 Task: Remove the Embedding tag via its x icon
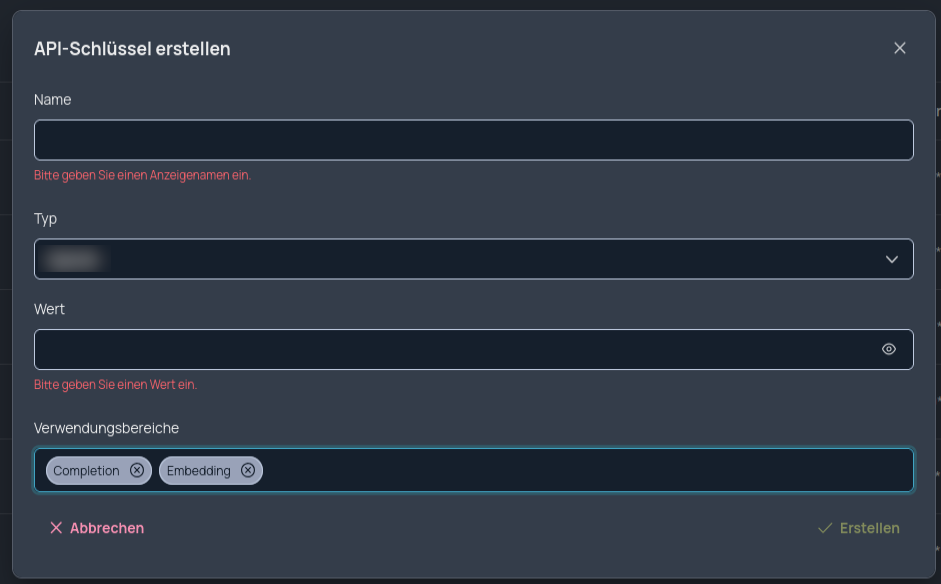(248, 470)
